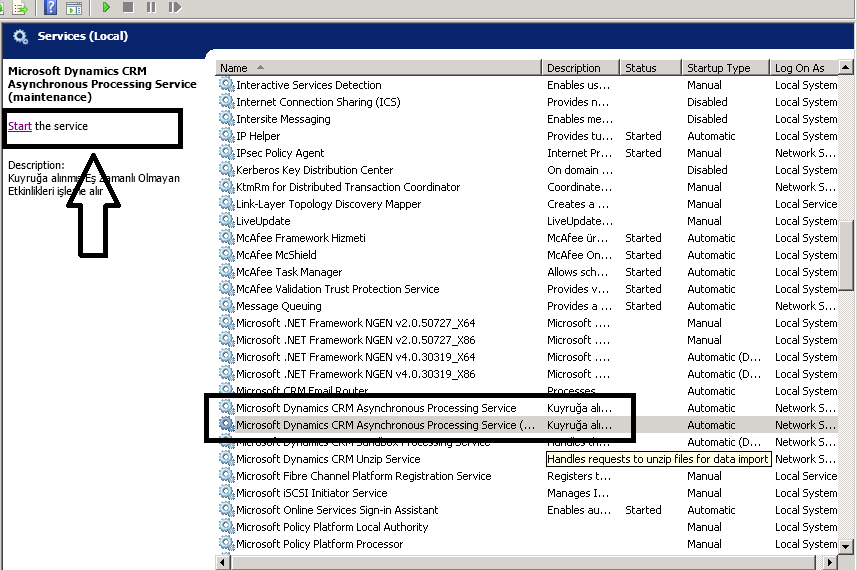The height and width of the screenshot is (570, 857).
Task: Select gear icon beside Microsoft Dynamics CRM Unzip Service
Action: (226, 458)
